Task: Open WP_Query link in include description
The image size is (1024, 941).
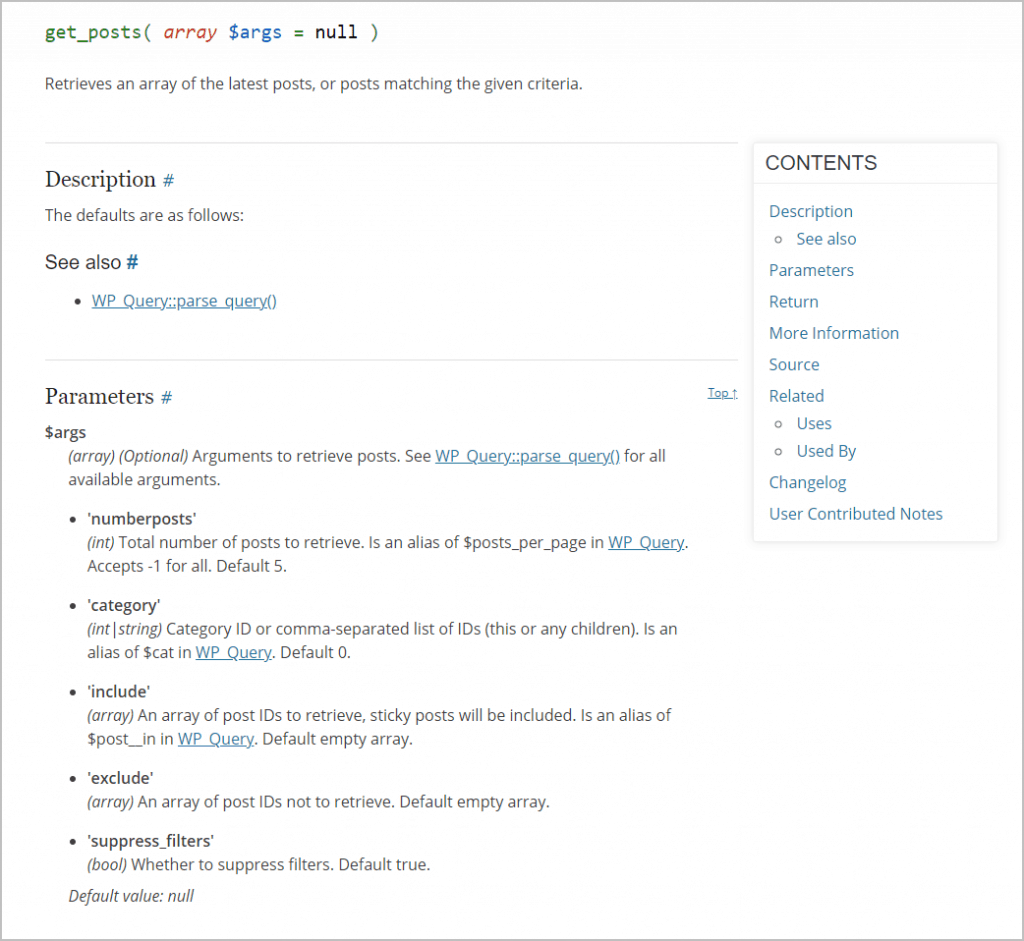Action: coord(216,739)
